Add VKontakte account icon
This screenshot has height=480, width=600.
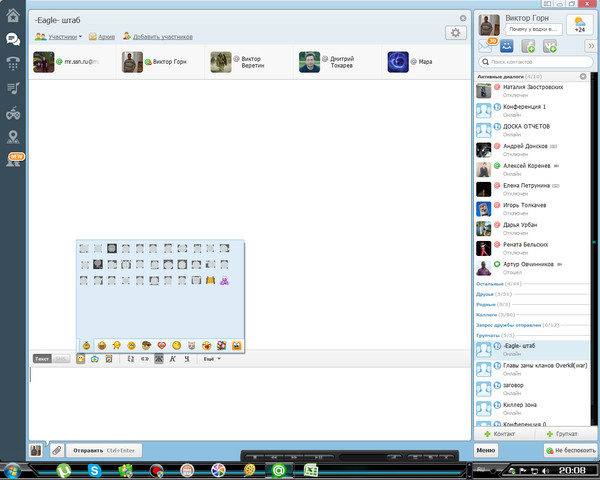550,46
